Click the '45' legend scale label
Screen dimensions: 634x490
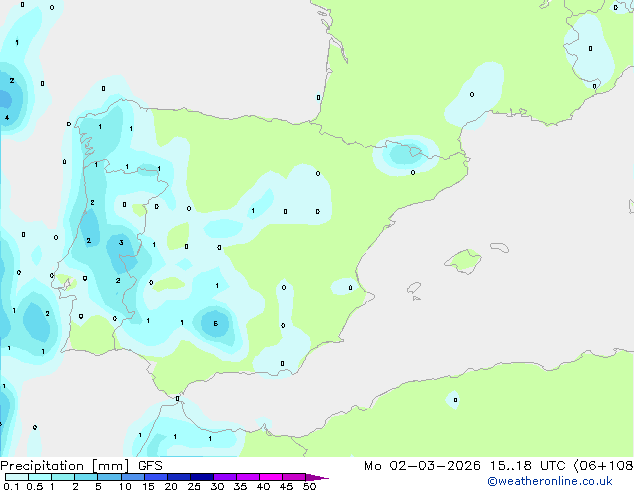click(x=286, y=486)
